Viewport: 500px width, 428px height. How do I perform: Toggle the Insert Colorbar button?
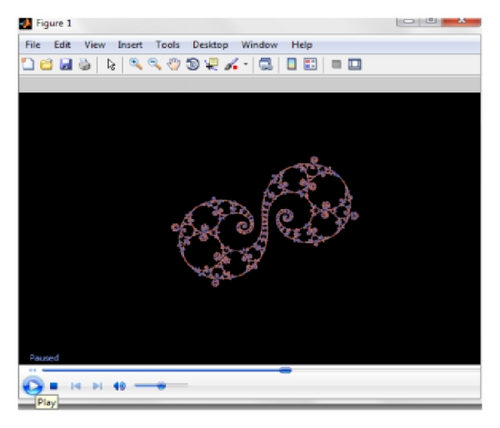(x=292, y=64)
